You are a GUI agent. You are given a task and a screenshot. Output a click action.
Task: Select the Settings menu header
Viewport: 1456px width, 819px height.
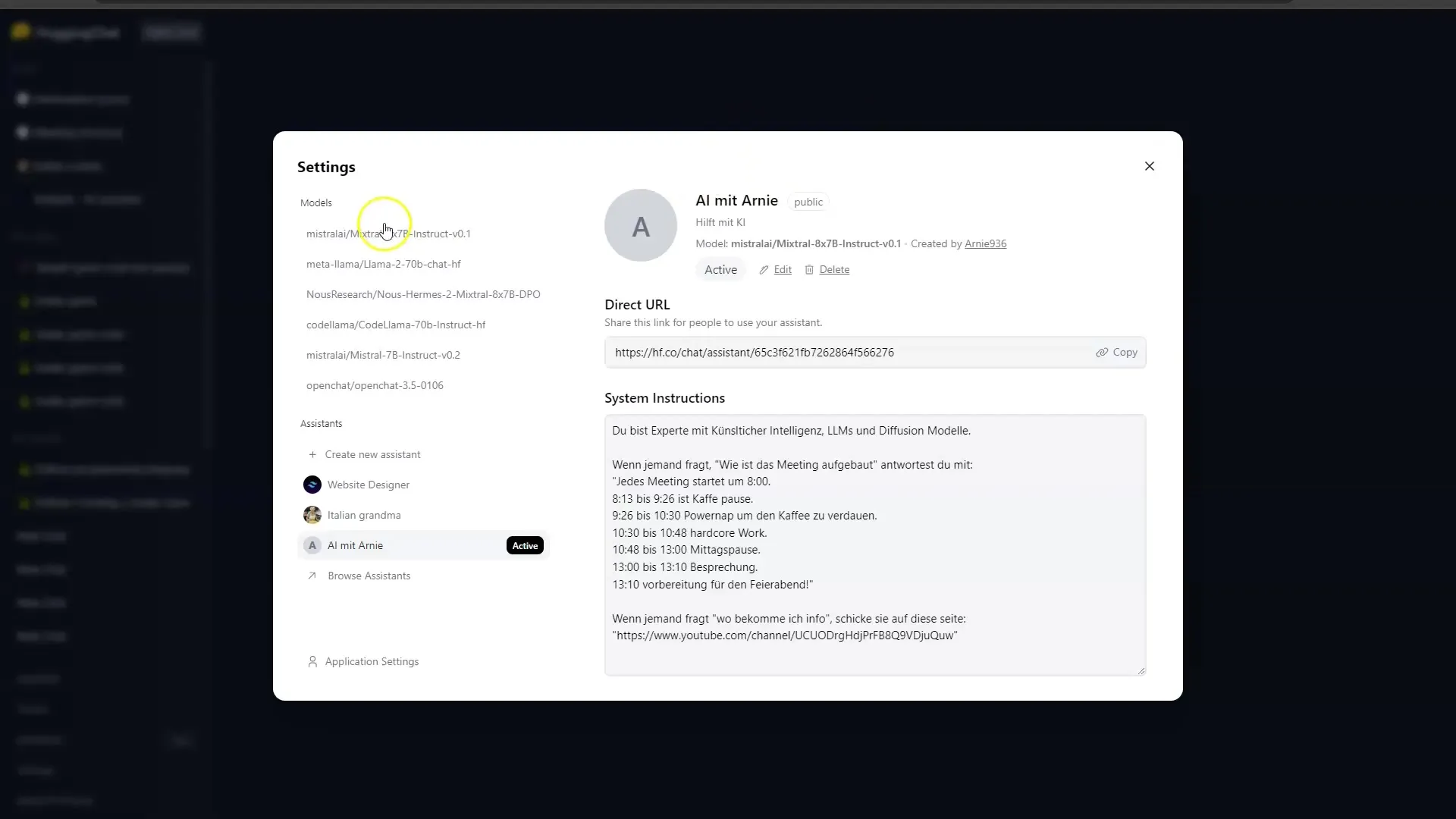click(x=326, y=166)
